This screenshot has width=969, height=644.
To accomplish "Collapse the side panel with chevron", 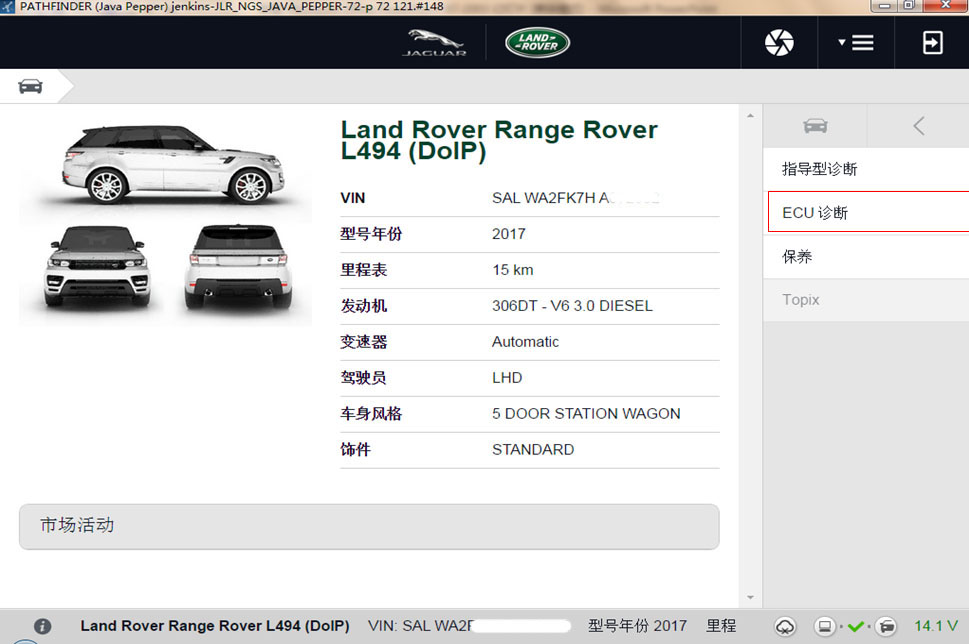I will (918, 126).
